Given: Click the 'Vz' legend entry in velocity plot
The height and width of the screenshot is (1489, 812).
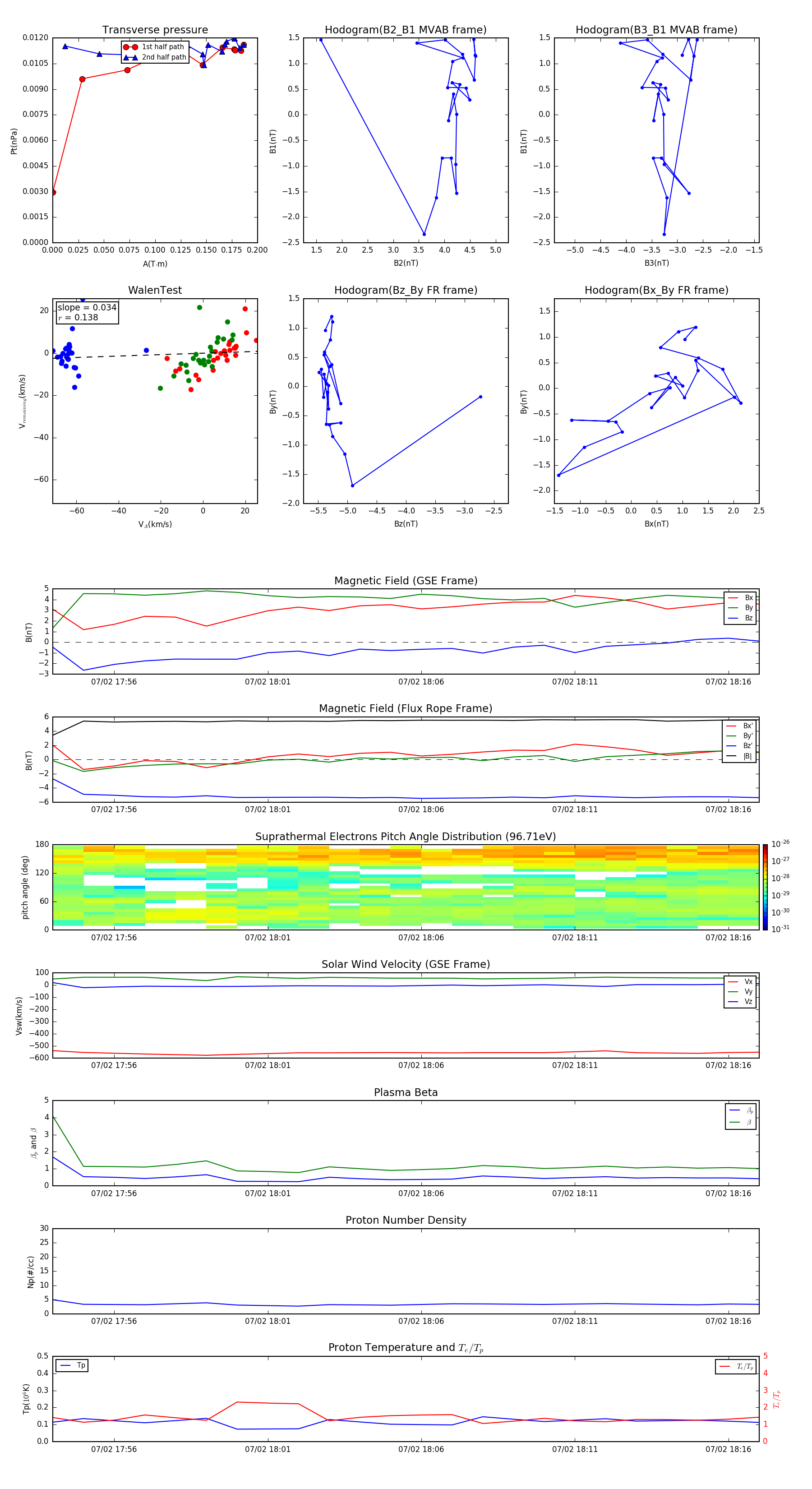Looking at the screenshot, I should pos(740,1001).
